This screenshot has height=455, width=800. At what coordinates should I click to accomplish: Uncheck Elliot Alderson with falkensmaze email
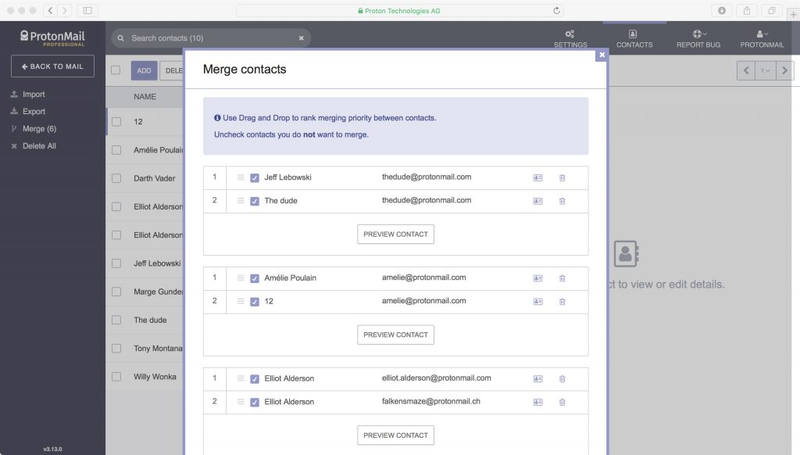[x=255, y=402]
